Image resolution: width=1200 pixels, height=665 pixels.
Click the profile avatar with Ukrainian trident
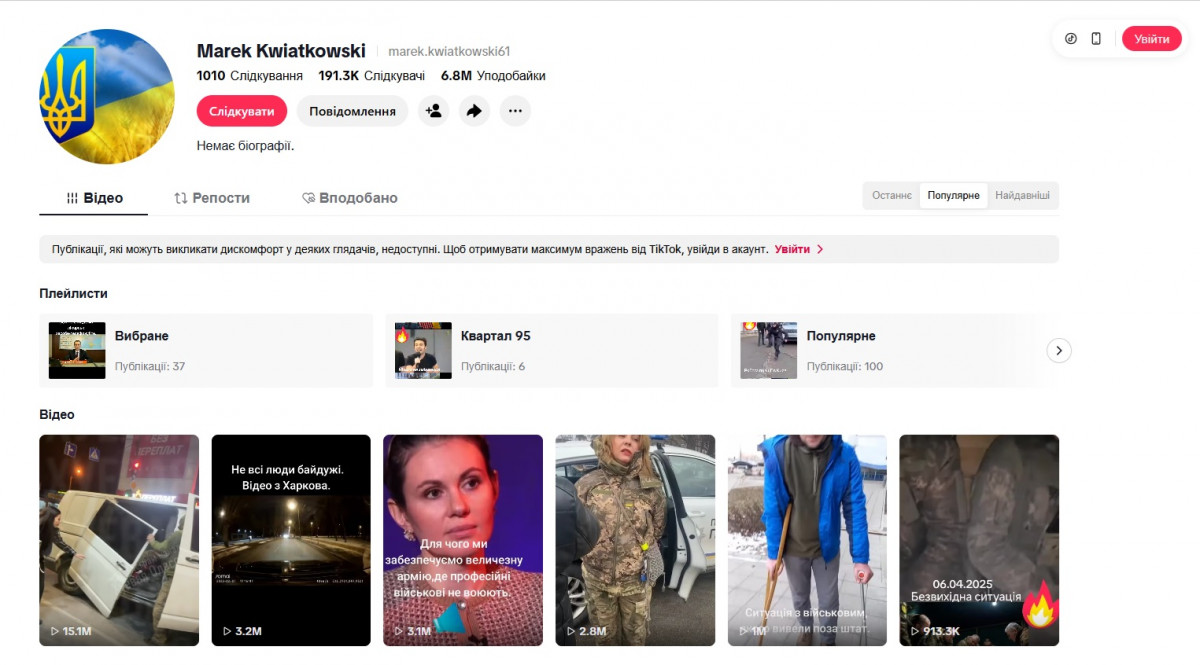tap(107, 97)
